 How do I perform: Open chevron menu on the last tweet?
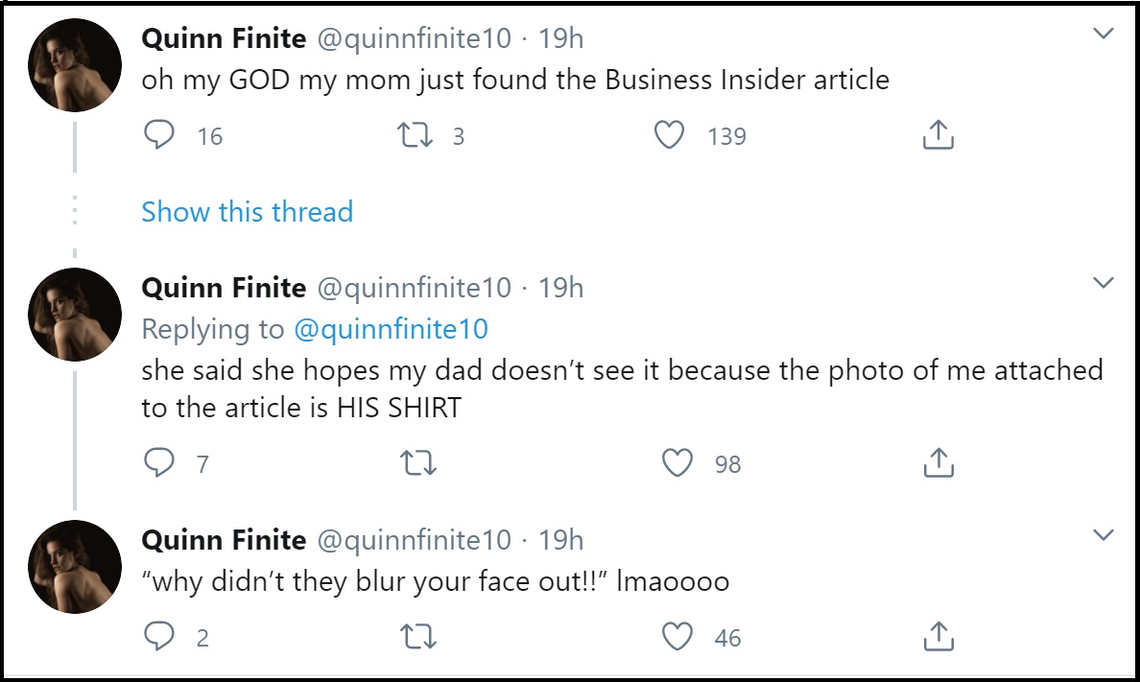[x=1103, y=535]
